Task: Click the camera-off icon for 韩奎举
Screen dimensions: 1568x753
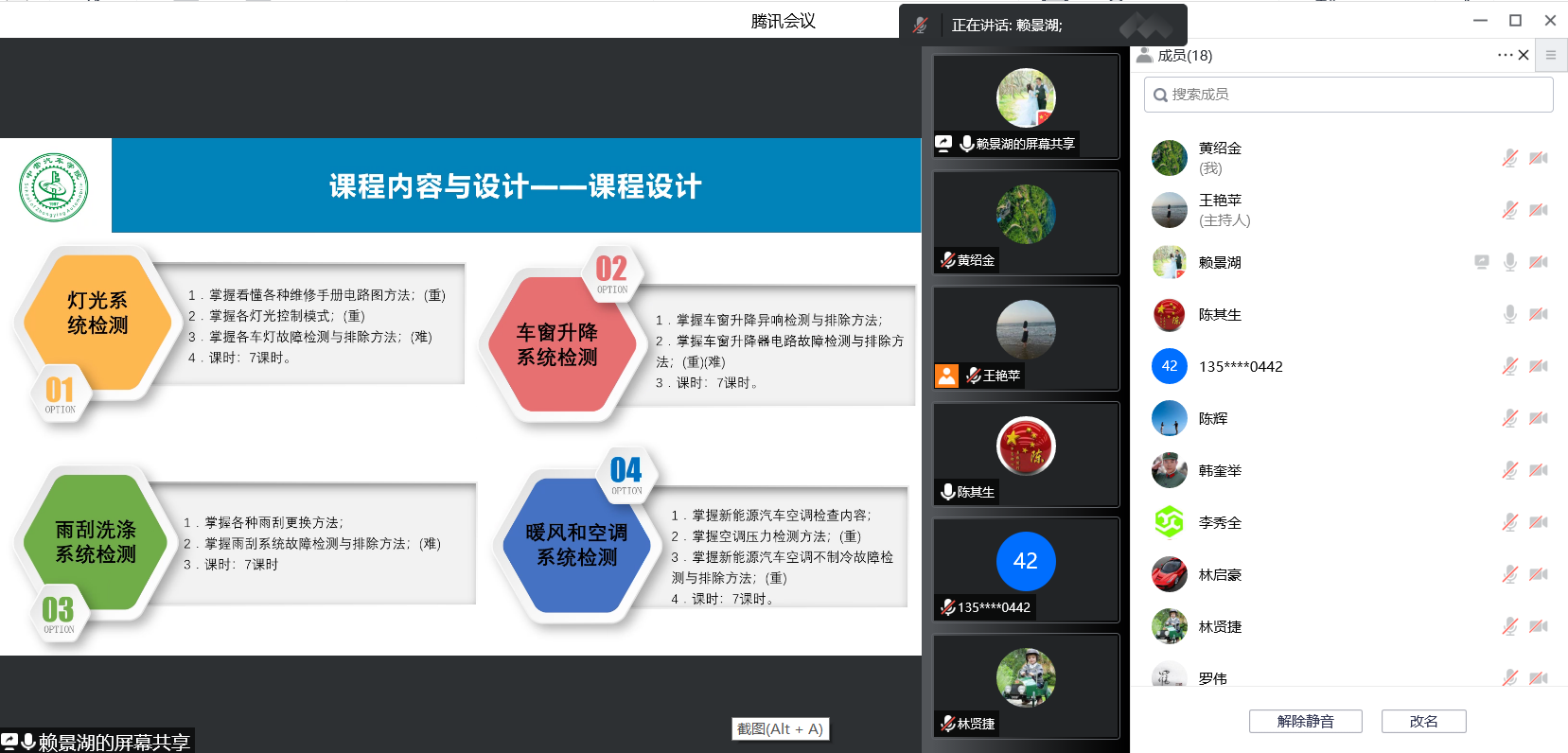Action: coord(1539,470)
